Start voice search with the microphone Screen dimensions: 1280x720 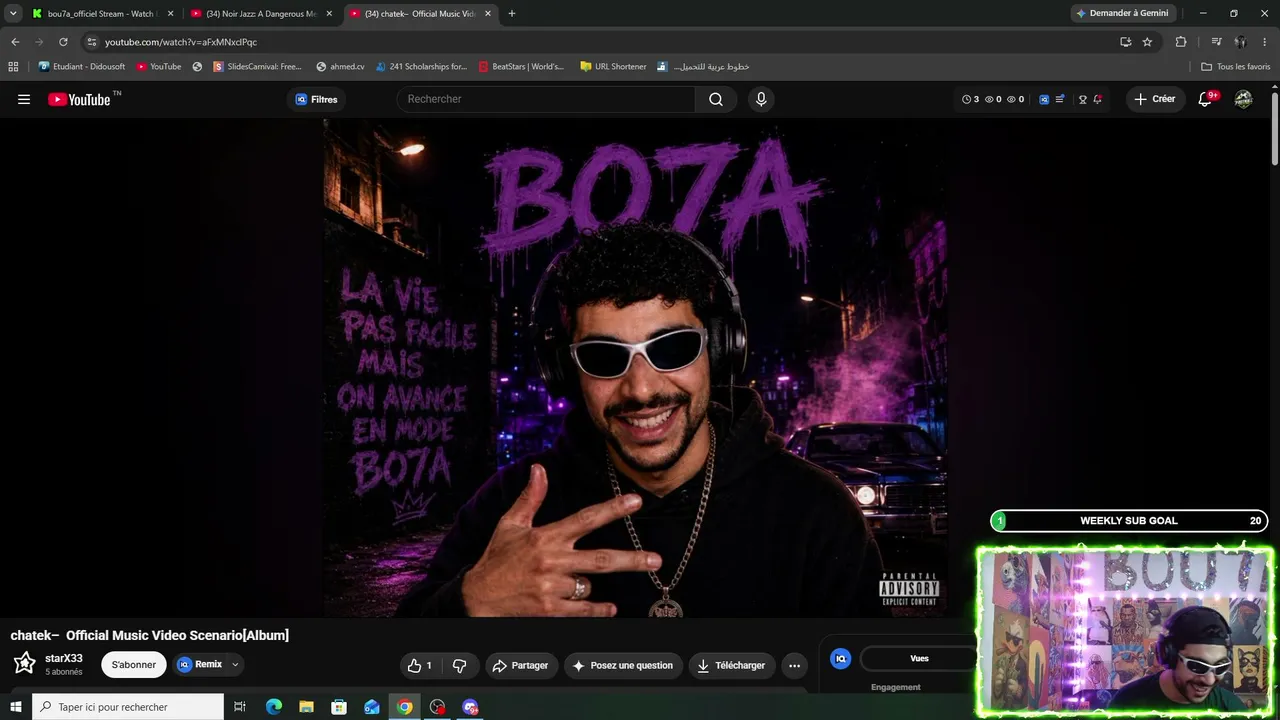(761, 99)
